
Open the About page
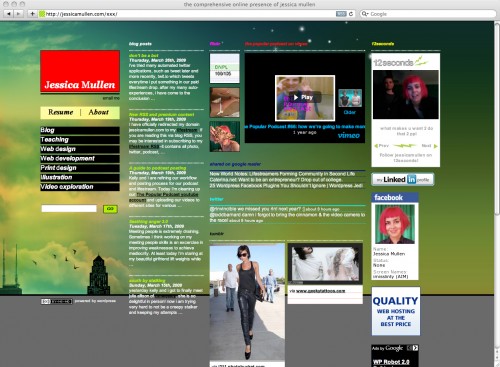[x=99, y=112]
